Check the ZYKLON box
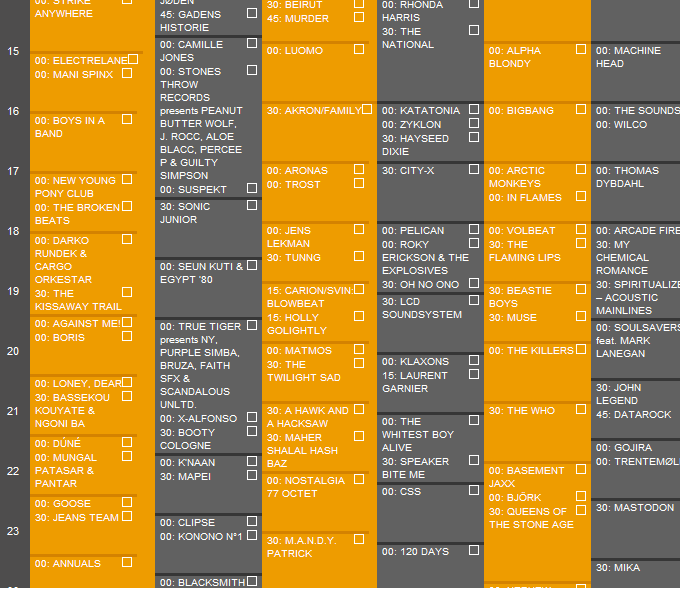This screenshot has height=601, width=680. click(x=474, y=123)
